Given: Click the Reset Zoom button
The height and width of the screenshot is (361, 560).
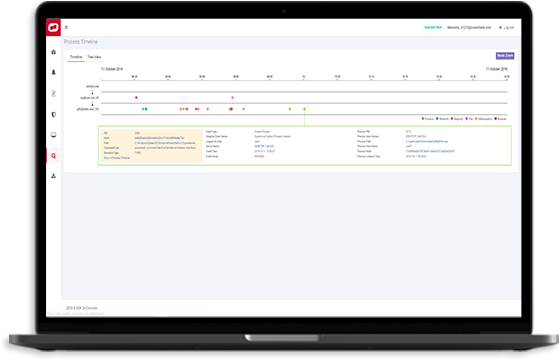Looking at the screenshot, I should pos(505,56).
